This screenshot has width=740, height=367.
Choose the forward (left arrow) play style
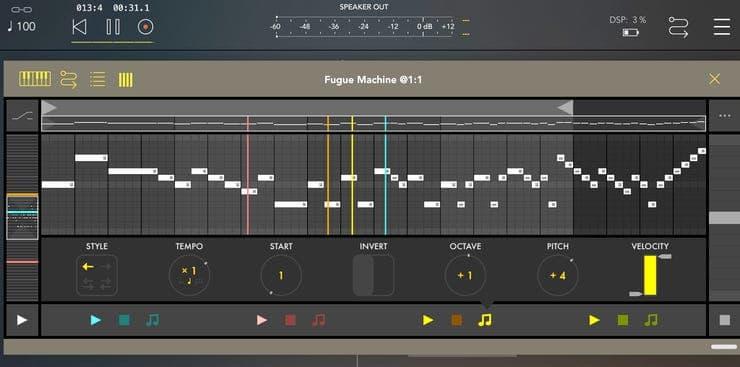[x=88, y=267]
